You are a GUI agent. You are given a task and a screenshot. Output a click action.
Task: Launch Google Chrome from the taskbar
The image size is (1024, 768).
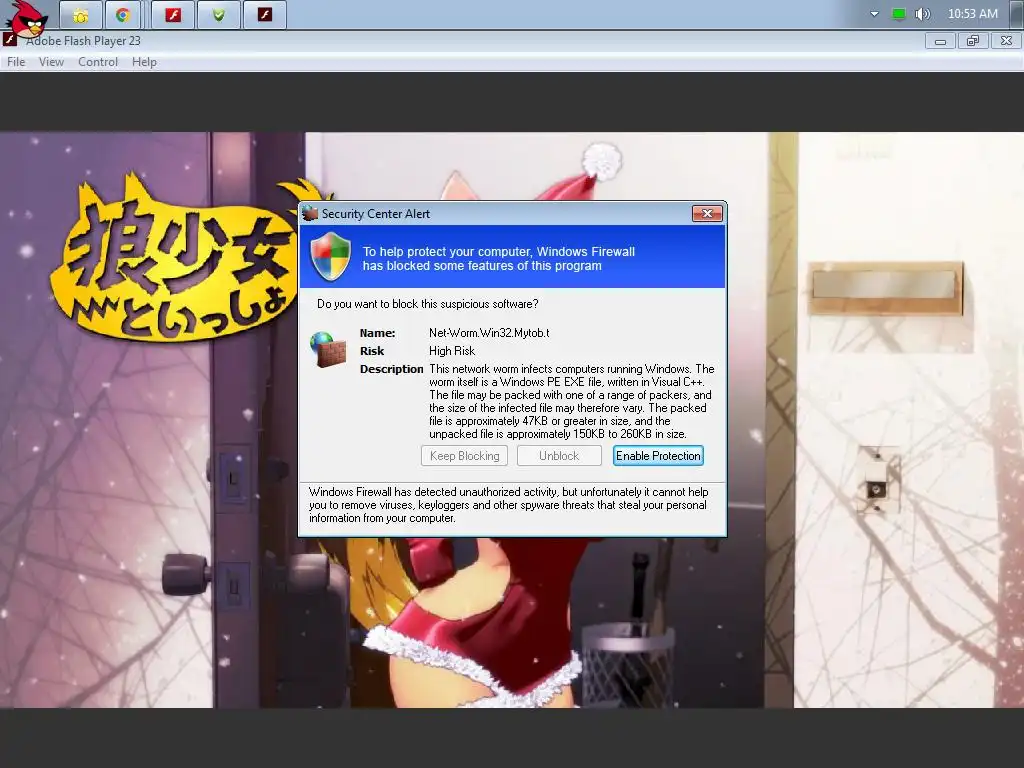click(123, 15)
